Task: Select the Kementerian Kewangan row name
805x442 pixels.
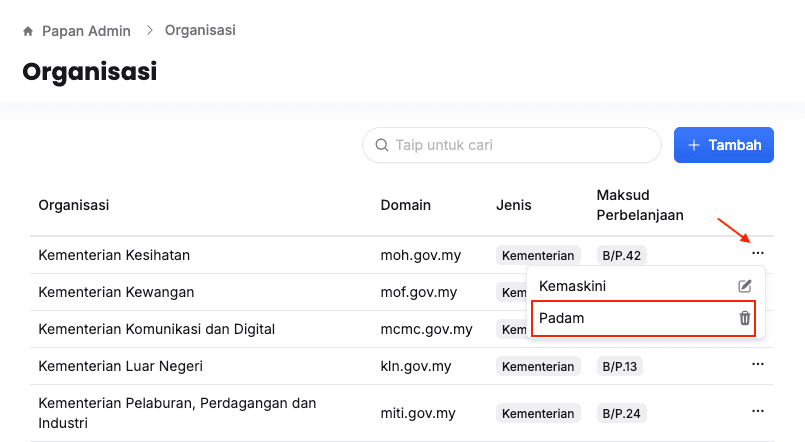Action: click(116, 292)
